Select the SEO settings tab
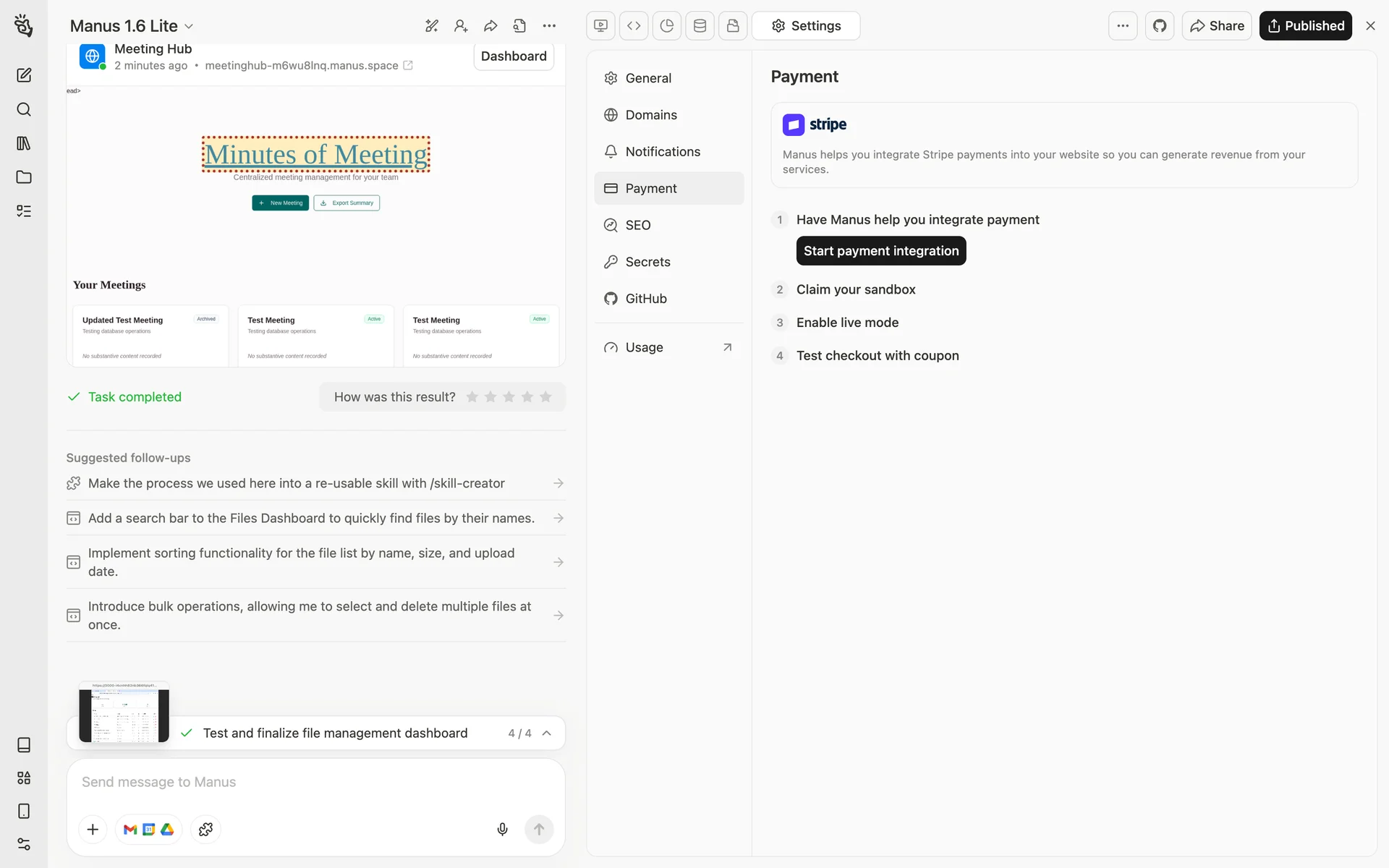Image resolution: width=1389 pixels, height=868 pixels. pos(638,225)
